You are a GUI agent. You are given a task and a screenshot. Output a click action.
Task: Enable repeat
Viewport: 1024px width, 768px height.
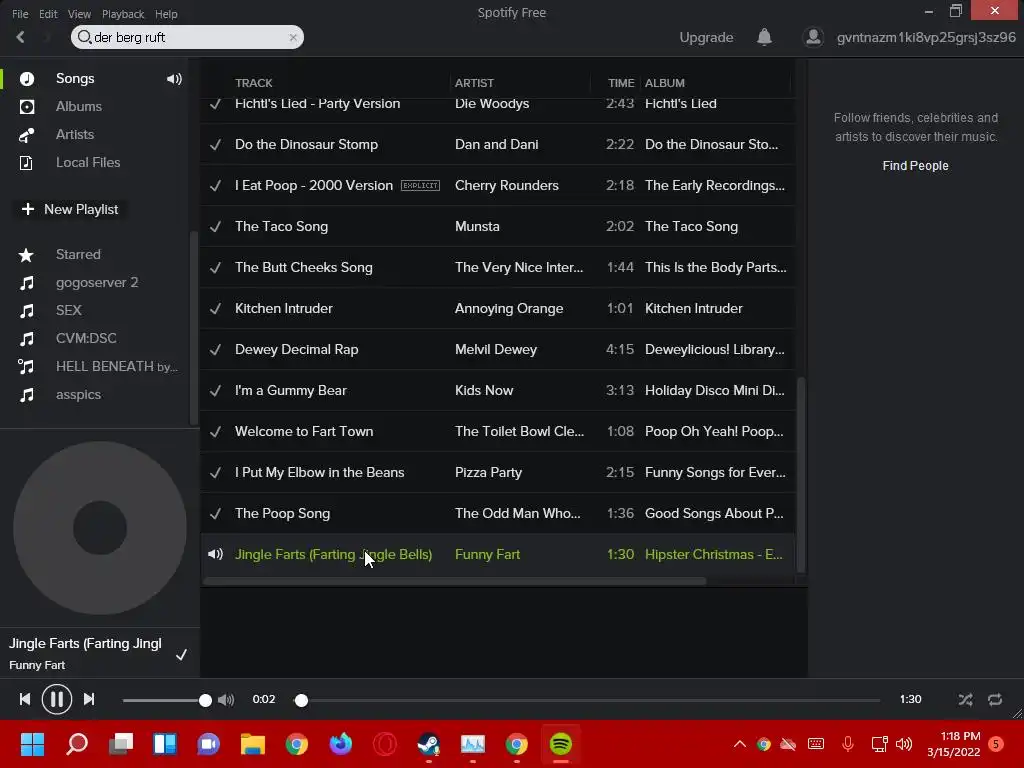[995, 699]
